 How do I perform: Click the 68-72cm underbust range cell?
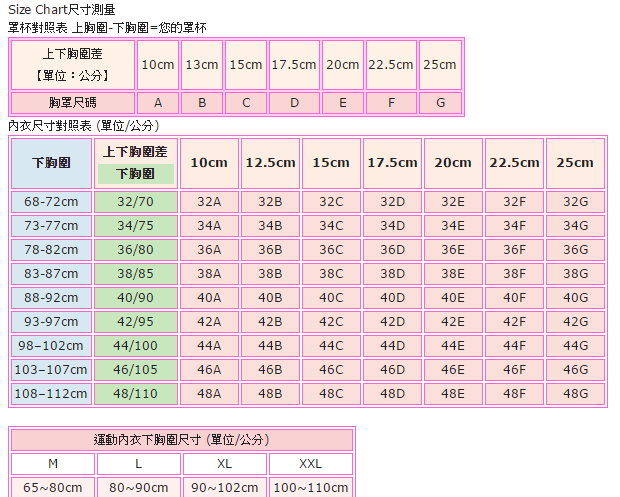coord(50,202)
